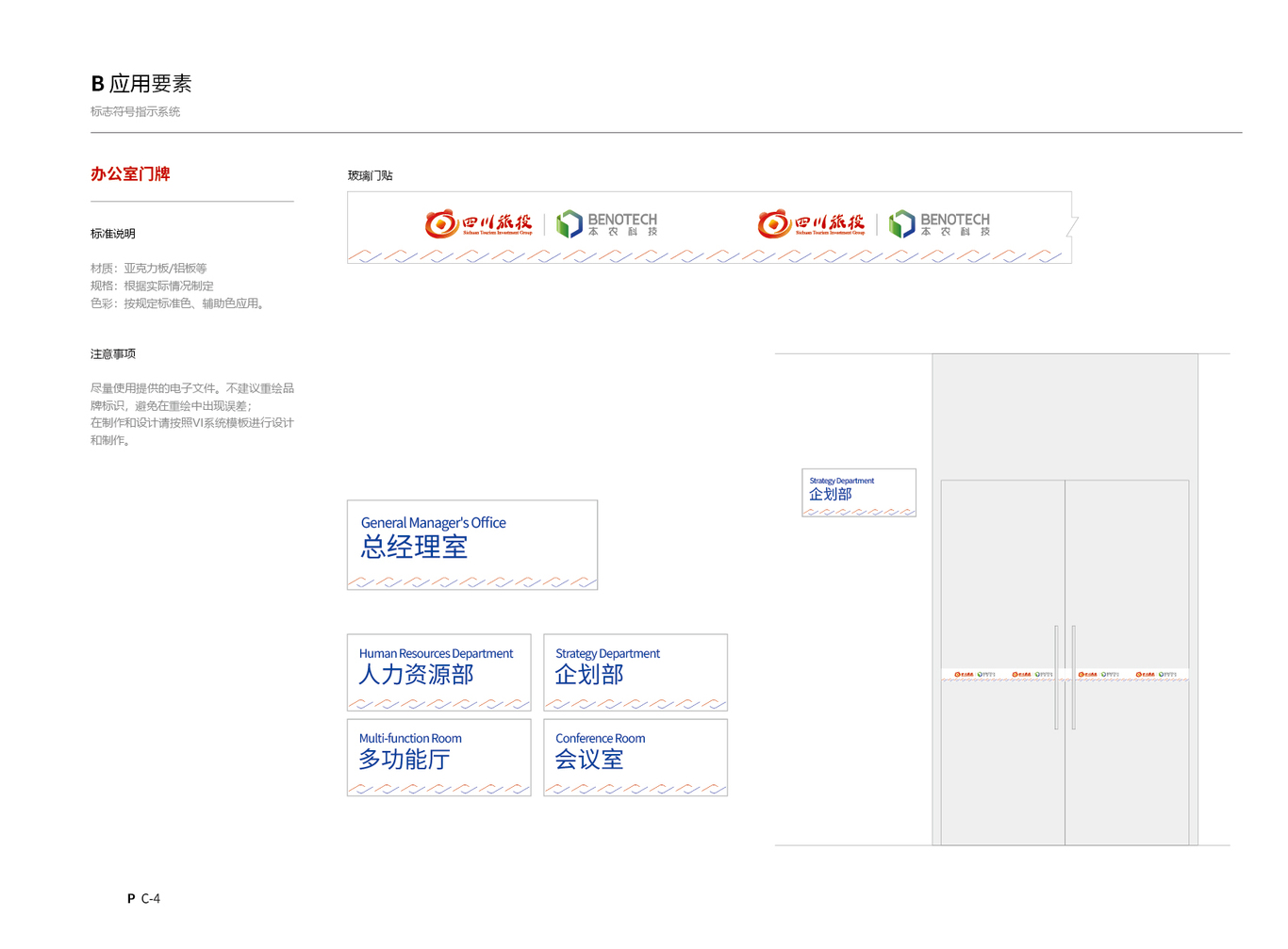Image resolution: width=1288 pixels, height=949 pixels.
Task: Click the '色彩：按规定标准色、辅助色应用。' line
Action: [x=179, y=303]
